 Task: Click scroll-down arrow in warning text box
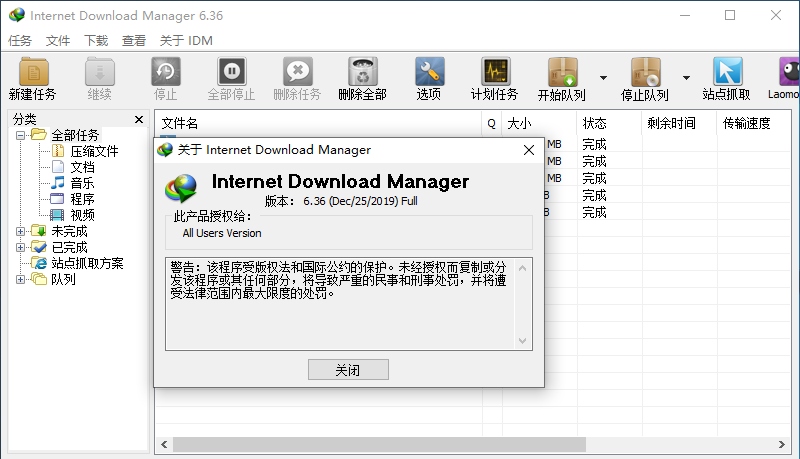(x=522, y=341)
